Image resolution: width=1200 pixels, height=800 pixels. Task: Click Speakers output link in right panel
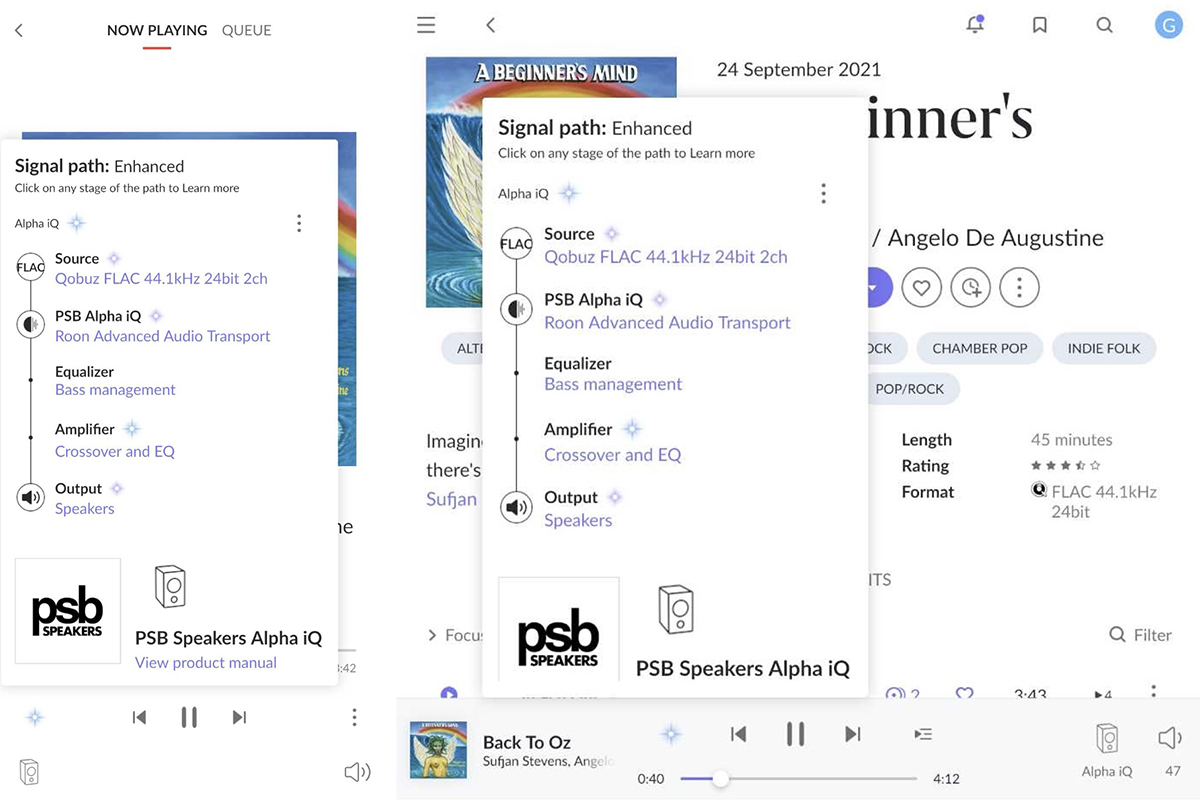pyautogui.click(x=578, y=521)
